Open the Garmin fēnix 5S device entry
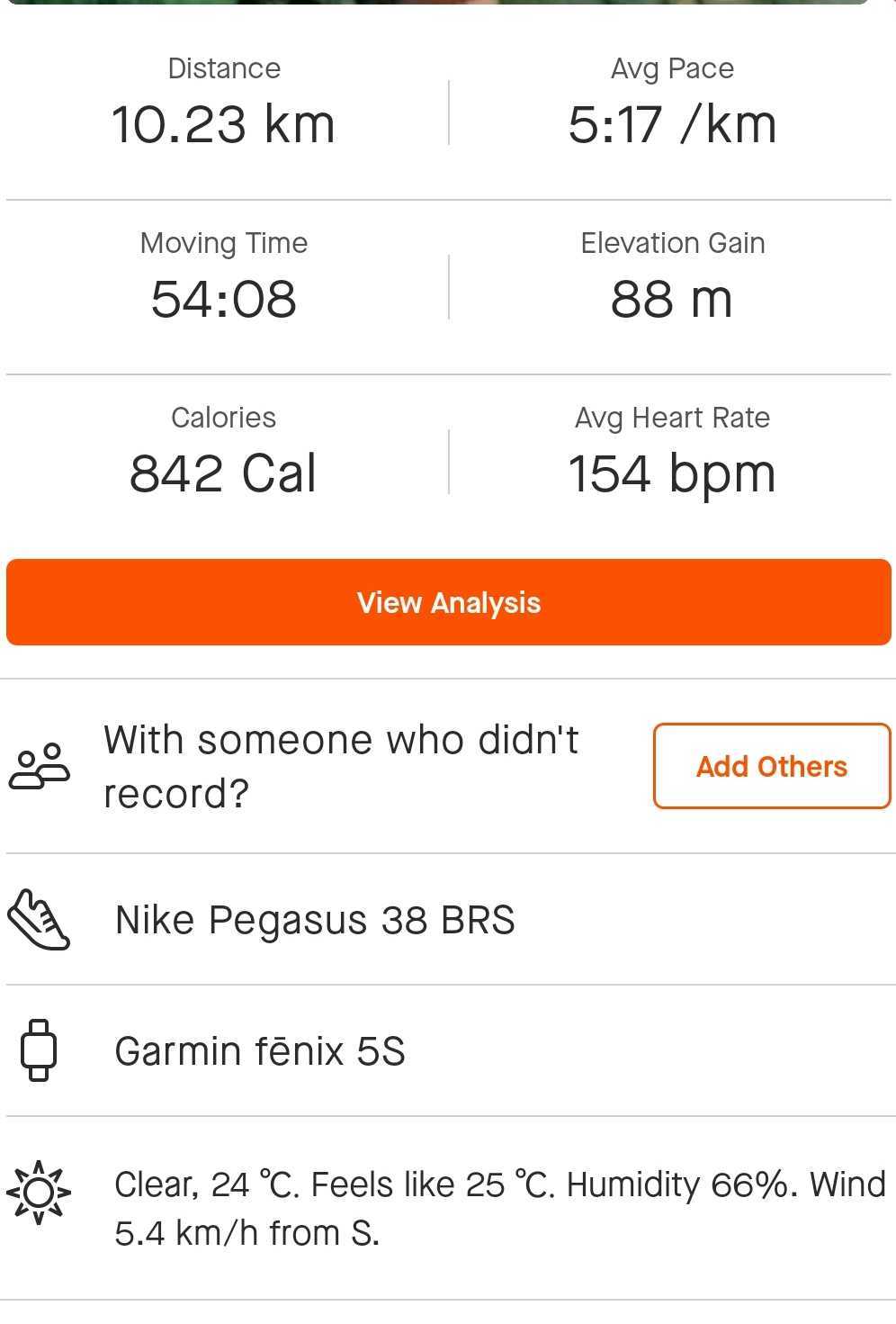Image resolution: width=896 pixels, height=1324 pixels. tap(448, 1050)
